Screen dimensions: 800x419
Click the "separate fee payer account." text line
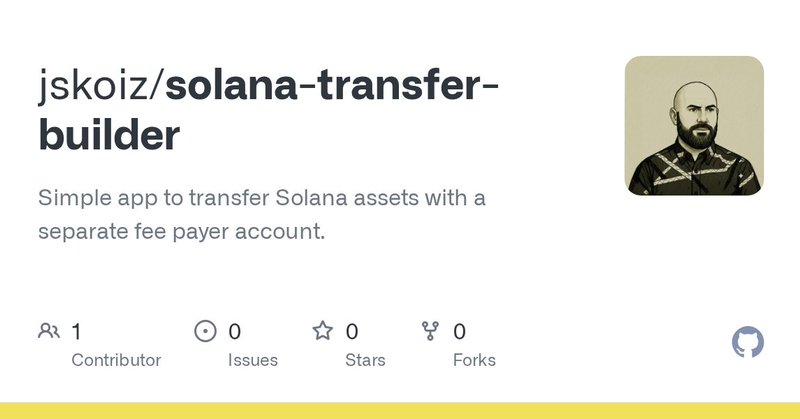182,231
